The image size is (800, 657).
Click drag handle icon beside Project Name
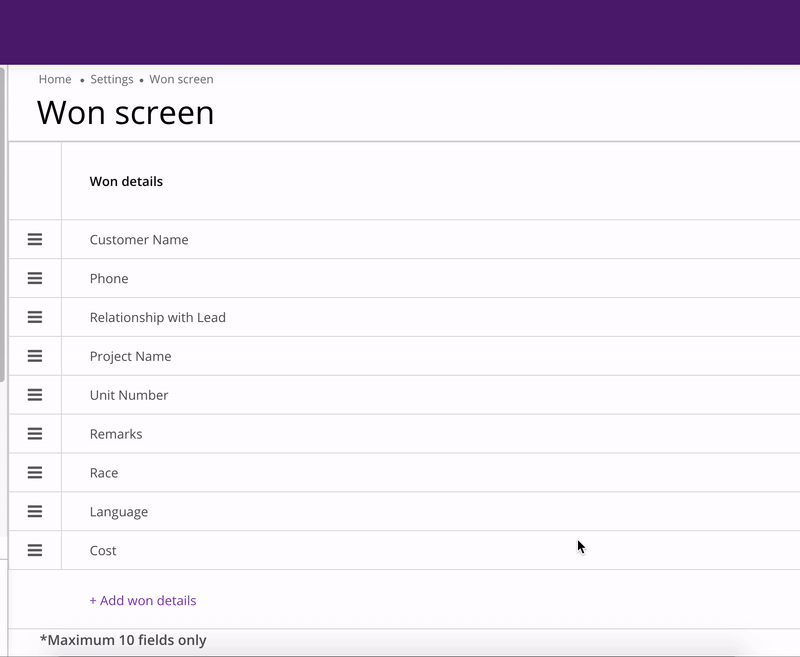tap(35, 356)
